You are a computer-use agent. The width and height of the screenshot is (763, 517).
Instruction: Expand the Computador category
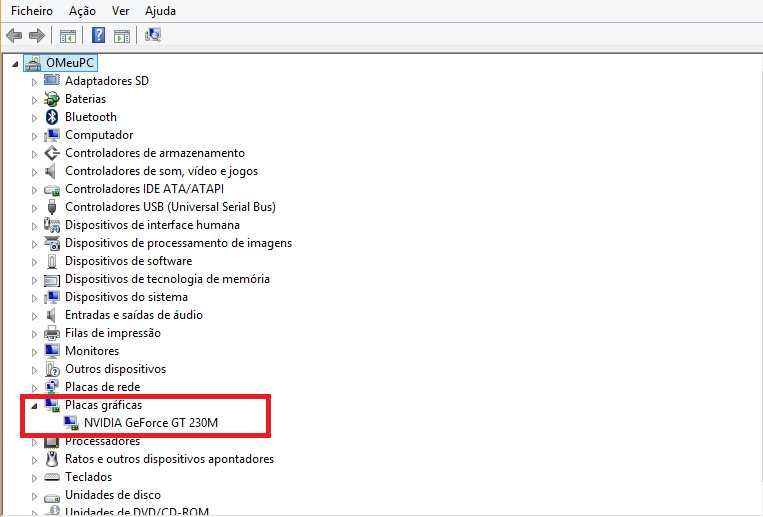(x=34, y=136)
